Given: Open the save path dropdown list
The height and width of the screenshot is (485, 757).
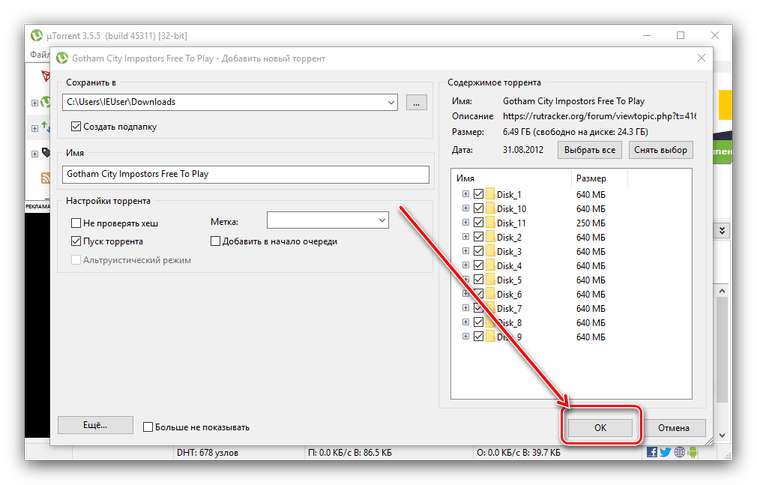Looking at the screenshot, I should click(x=390, y=102).
